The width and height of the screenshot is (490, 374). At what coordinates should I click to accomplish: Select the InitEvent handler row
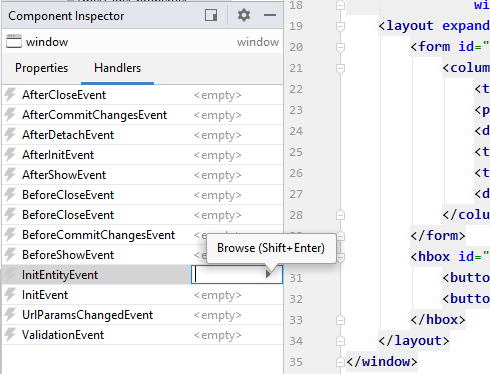pyautogui.click(x=142, y=295)
